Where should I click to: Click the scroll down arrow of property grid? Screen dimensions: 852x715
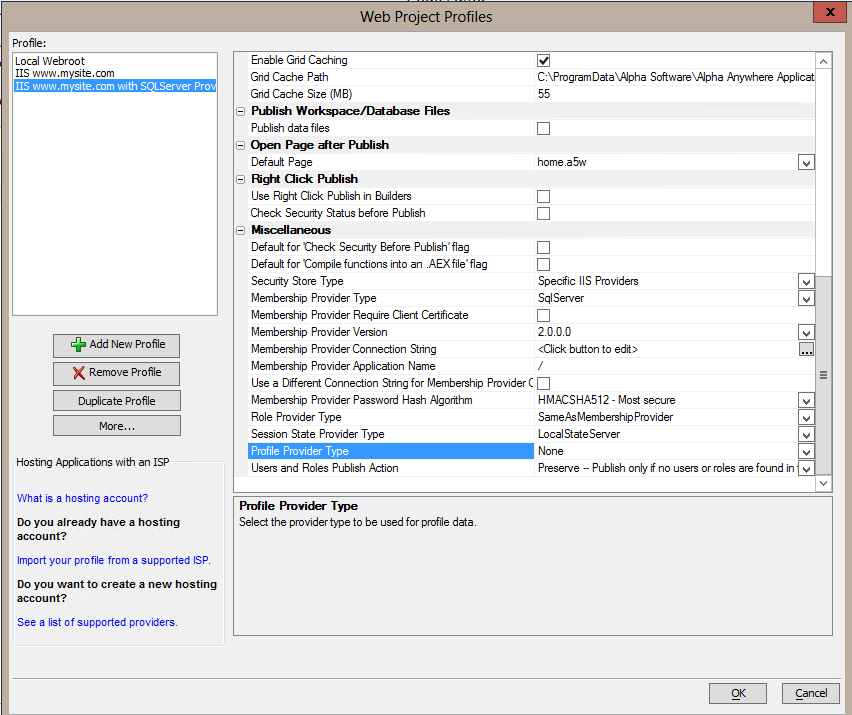point(823,483)
